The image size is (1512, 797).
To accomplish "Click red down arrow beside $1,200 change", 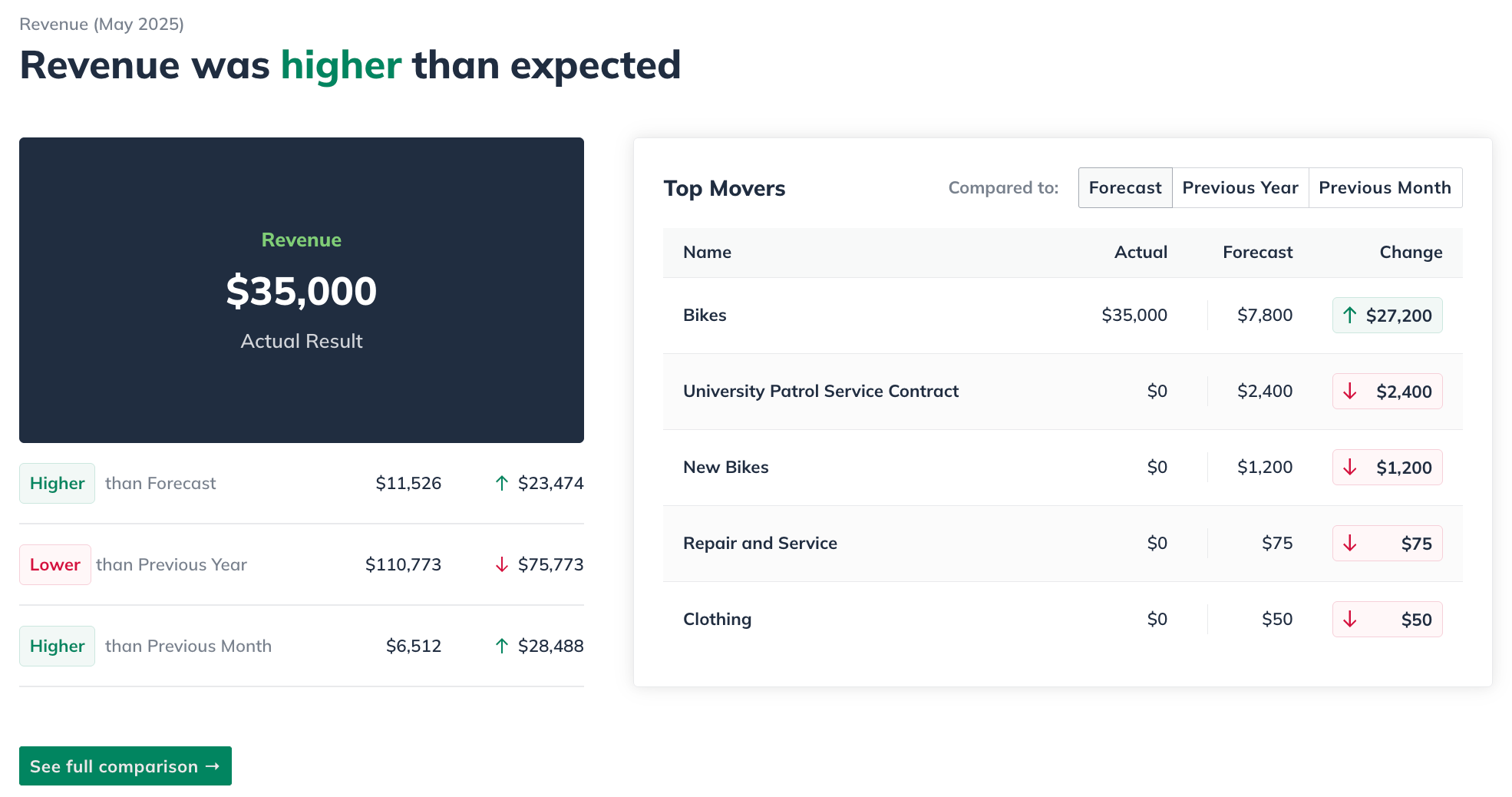I will [x=1349, y=468].
